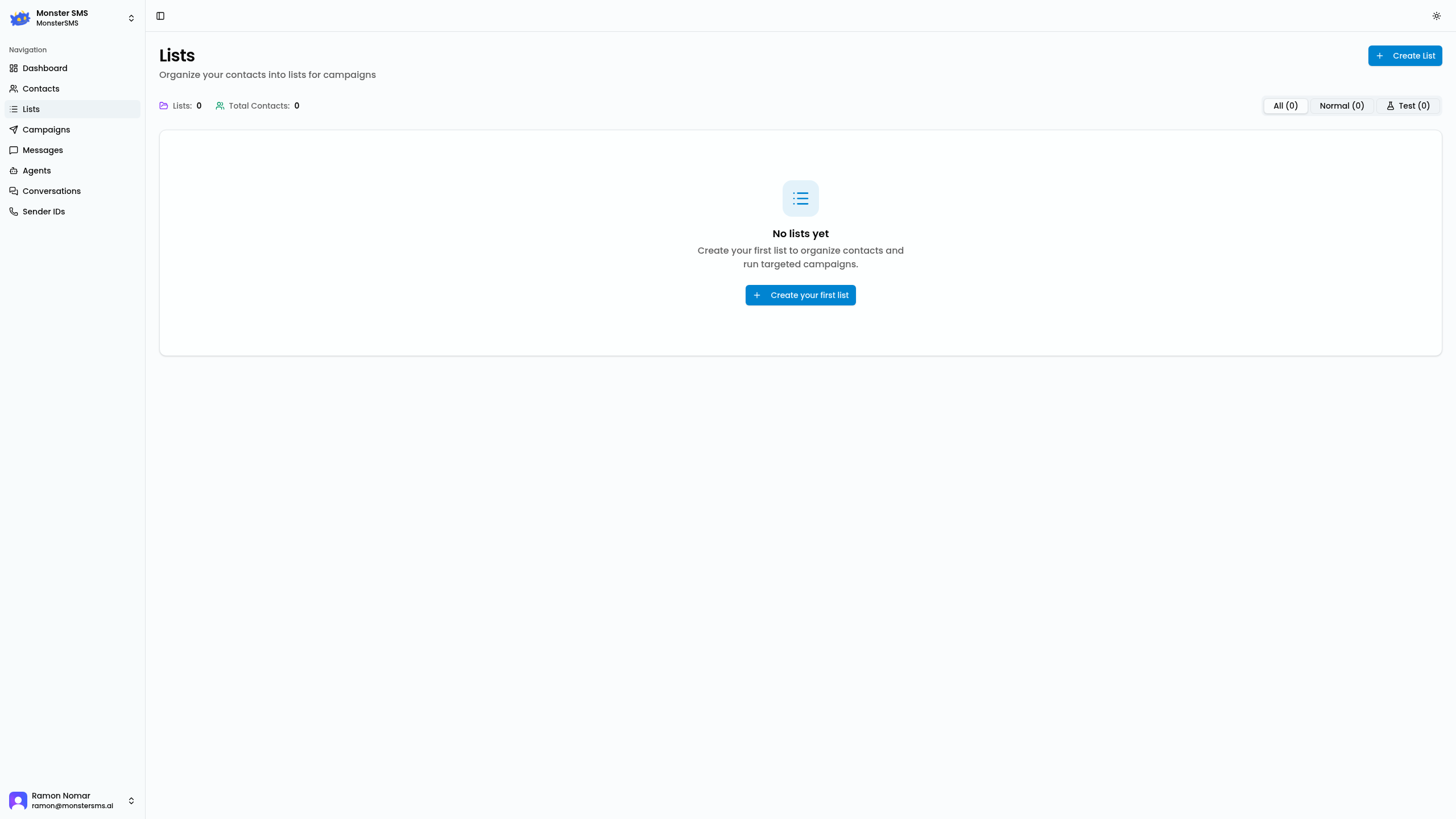Click the Campaigns paper plane icon
Image resolution: width=1456 pixels, height=819 pixels.
point(14,130)
